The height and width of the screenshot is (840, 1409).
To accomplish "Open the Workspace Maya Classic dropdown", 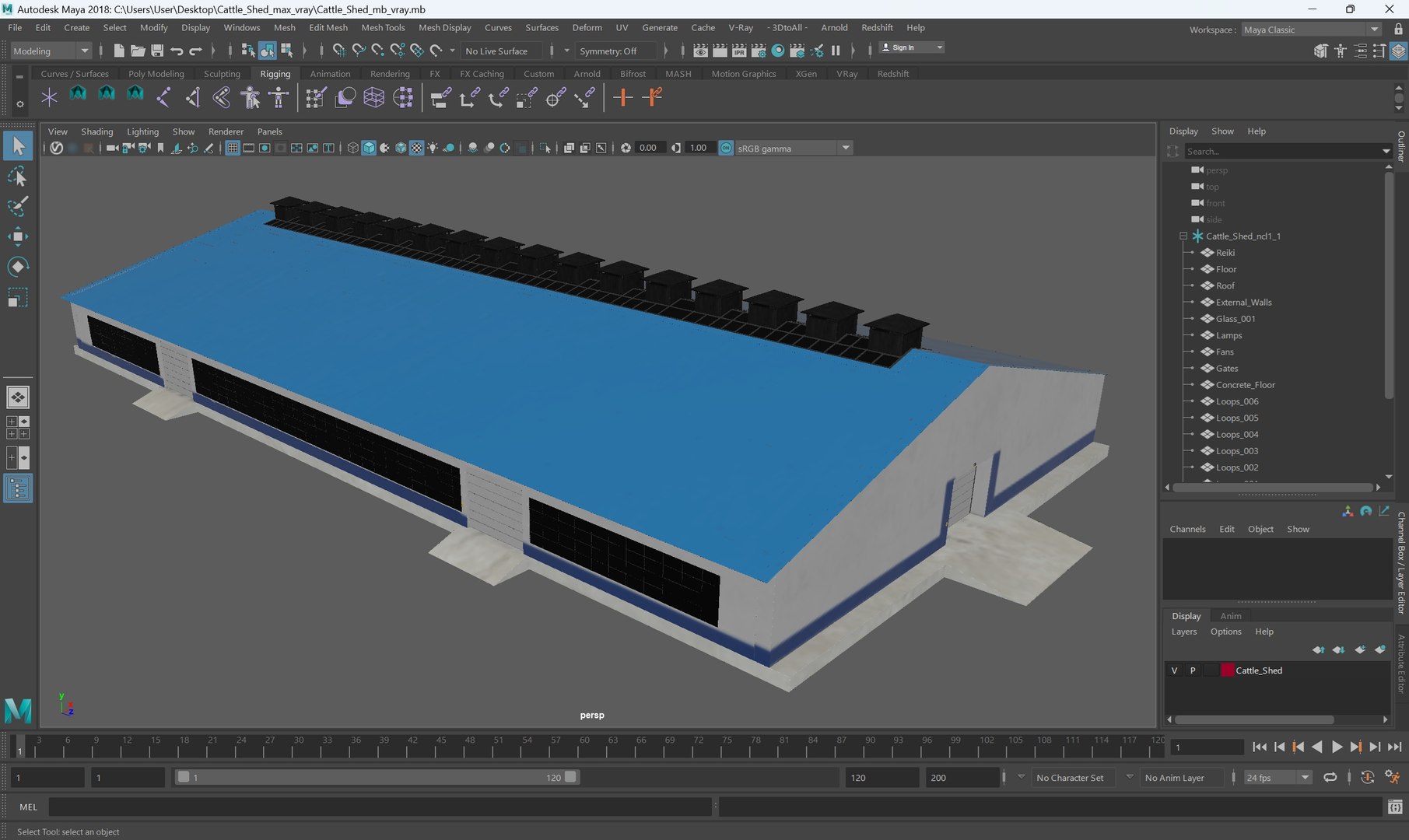I will tap(1311, 30).
